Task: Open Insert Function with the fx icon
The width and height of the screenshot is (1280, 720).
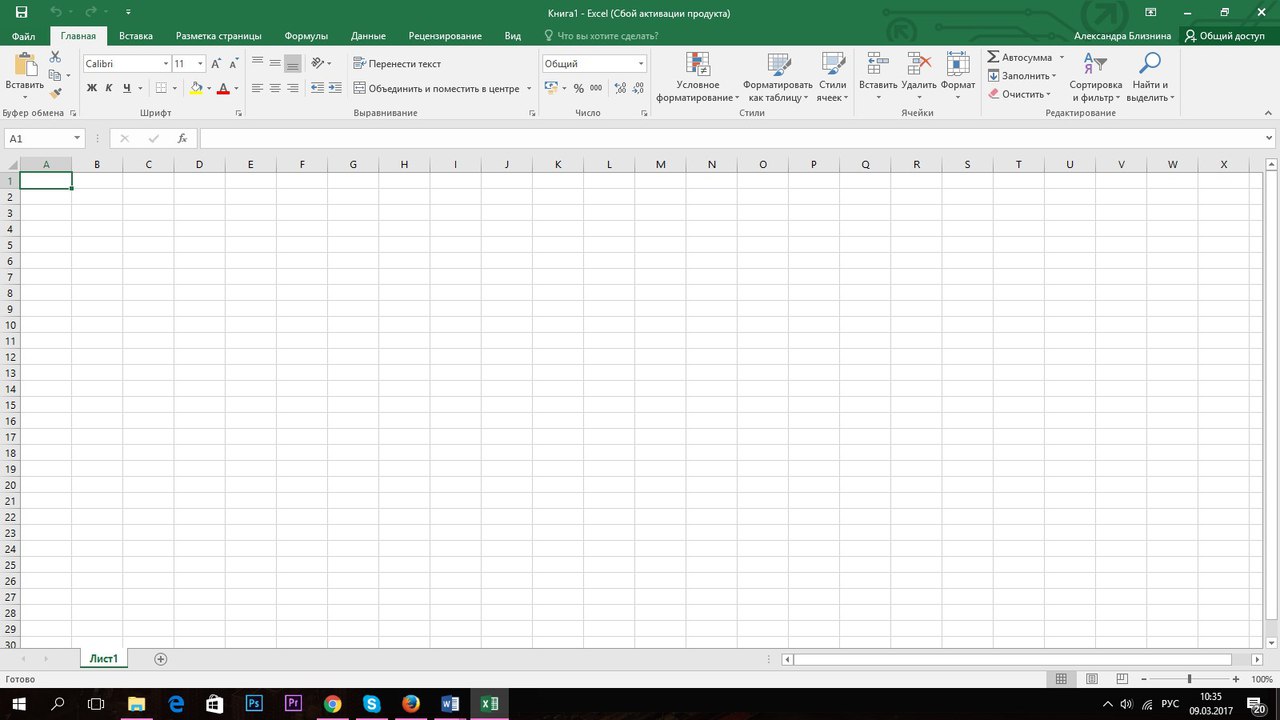Action: pos(182,139)
